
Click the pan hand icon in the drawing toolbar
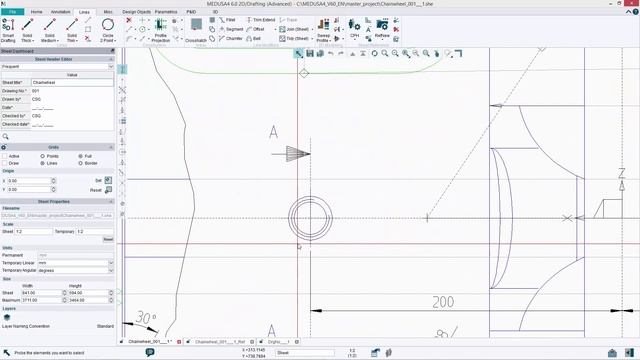436,53
